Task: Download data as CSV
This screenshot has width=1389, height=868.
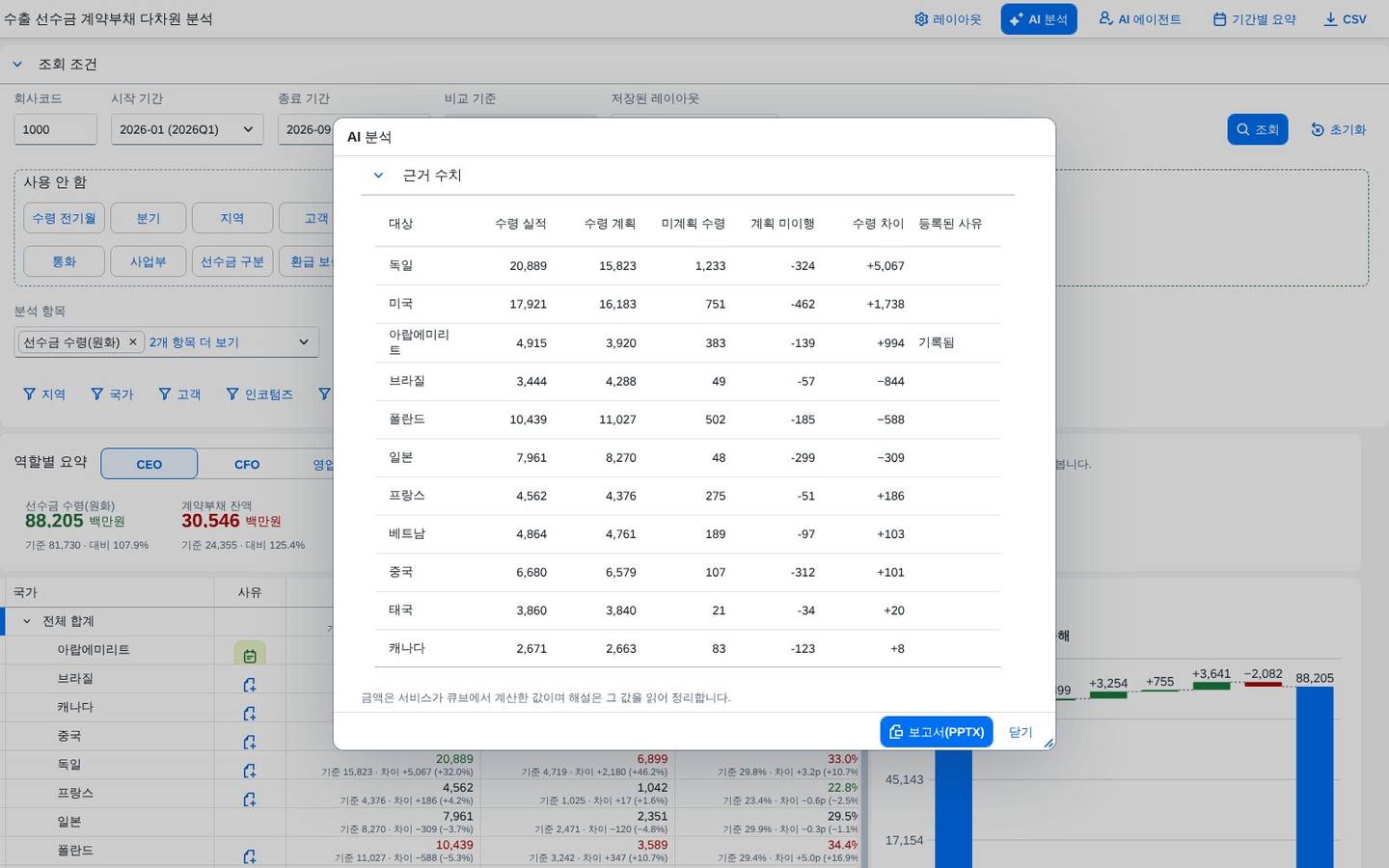Action: click(1345, 19)
